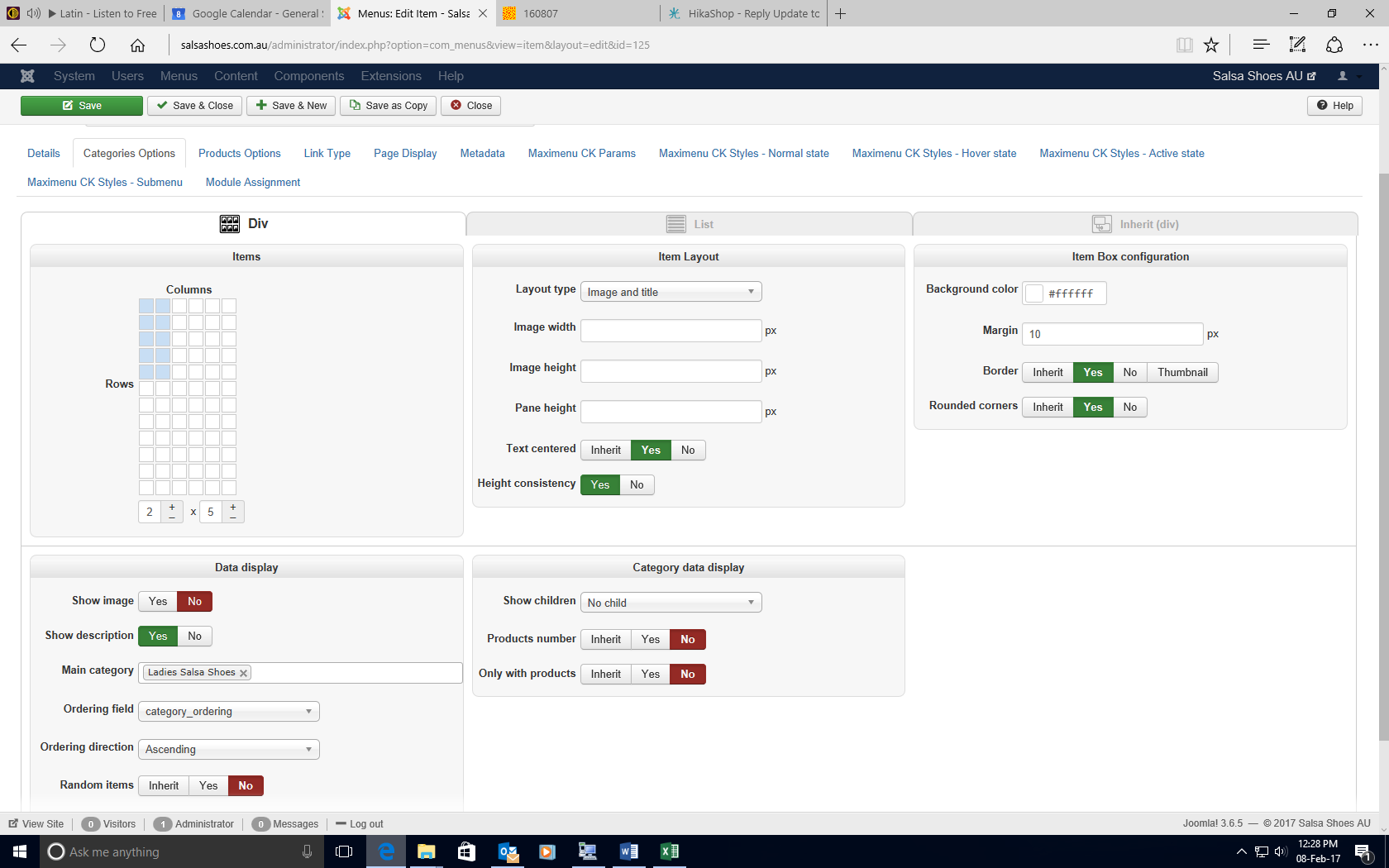
Task: Open Excel from taskbar
Action: 669,851
